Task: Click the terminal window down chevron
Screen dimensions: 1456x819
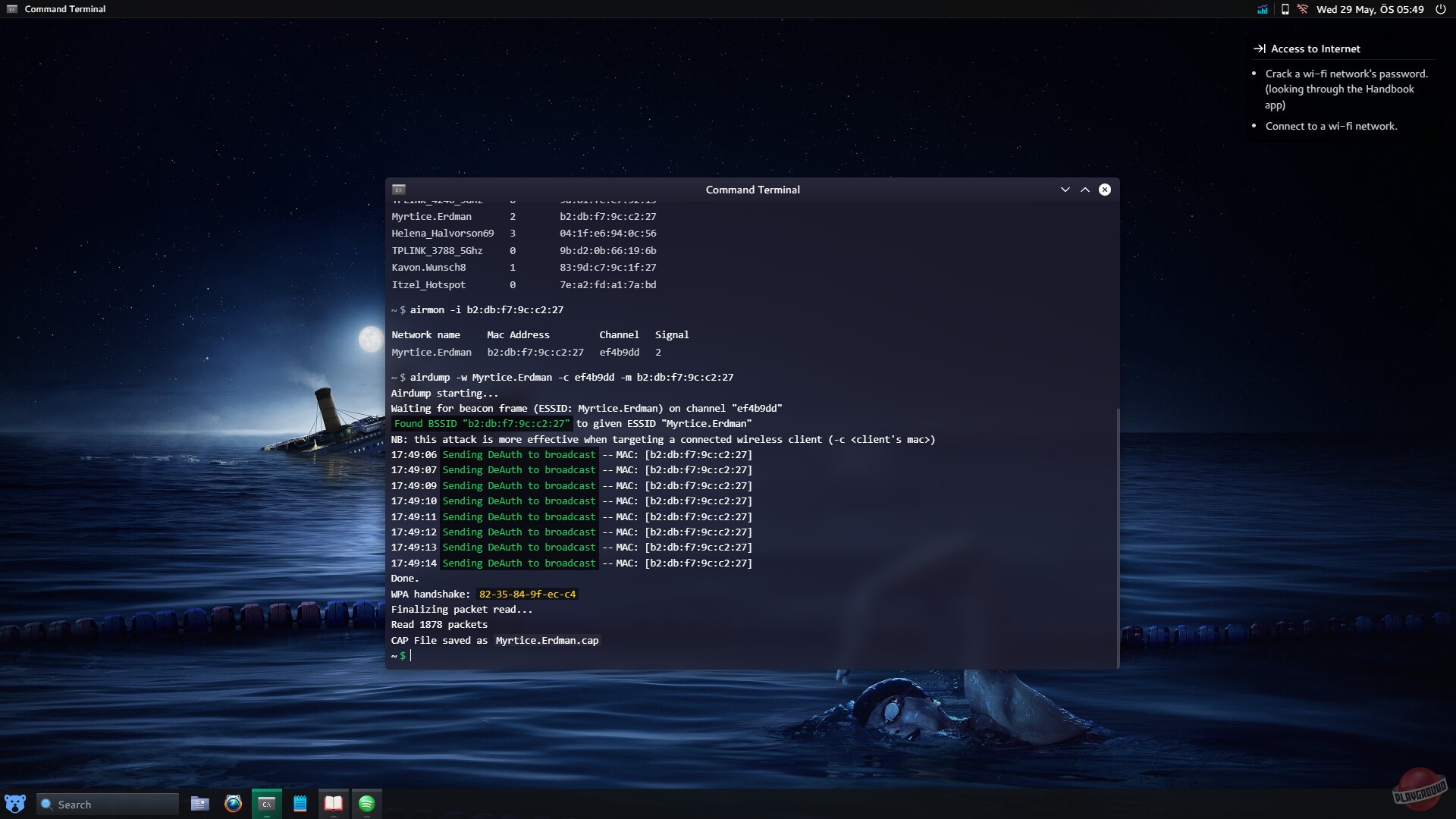Action: point(1065,190)
